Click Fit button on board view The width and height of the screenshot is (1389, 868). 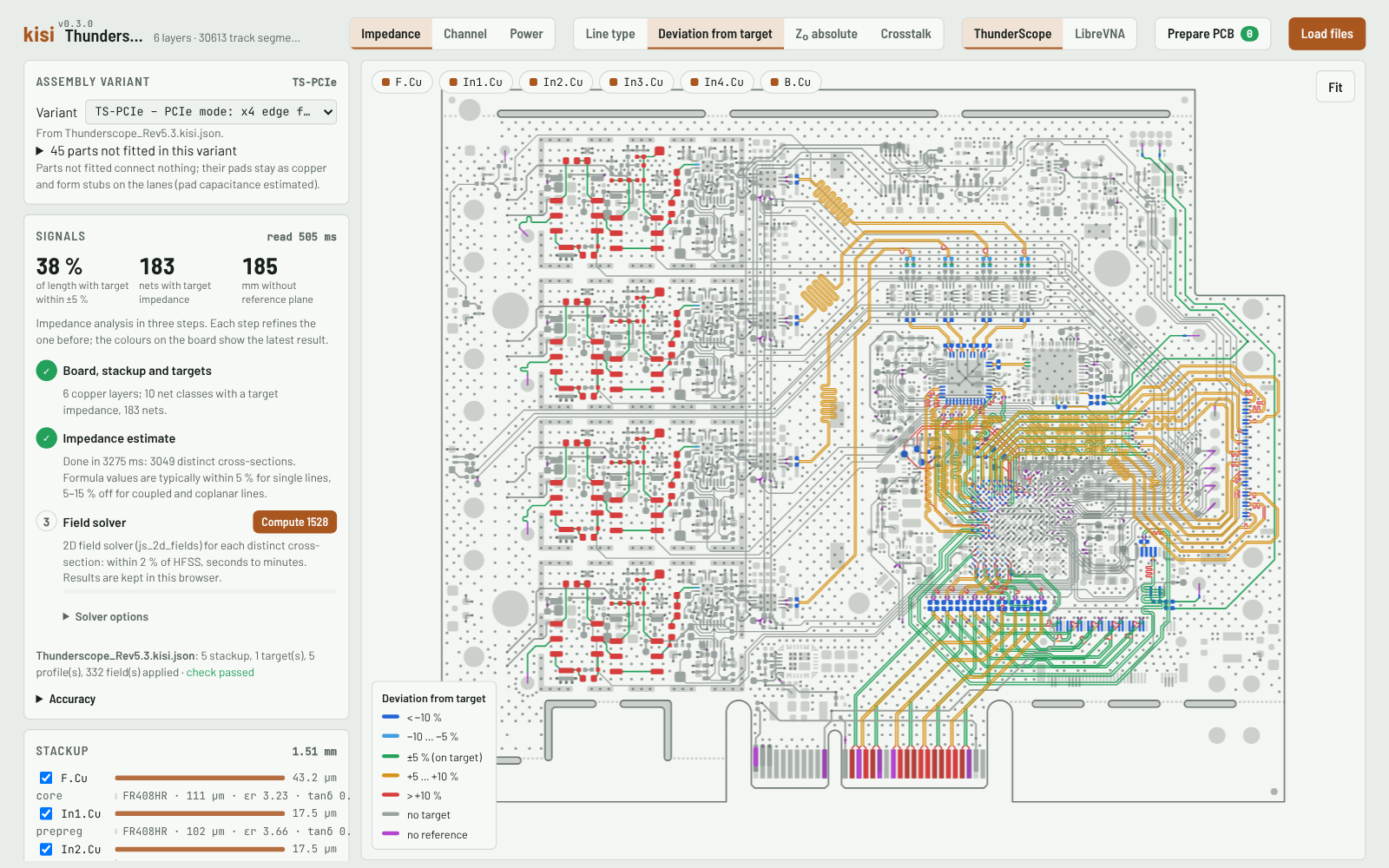tap(1335, 87)
